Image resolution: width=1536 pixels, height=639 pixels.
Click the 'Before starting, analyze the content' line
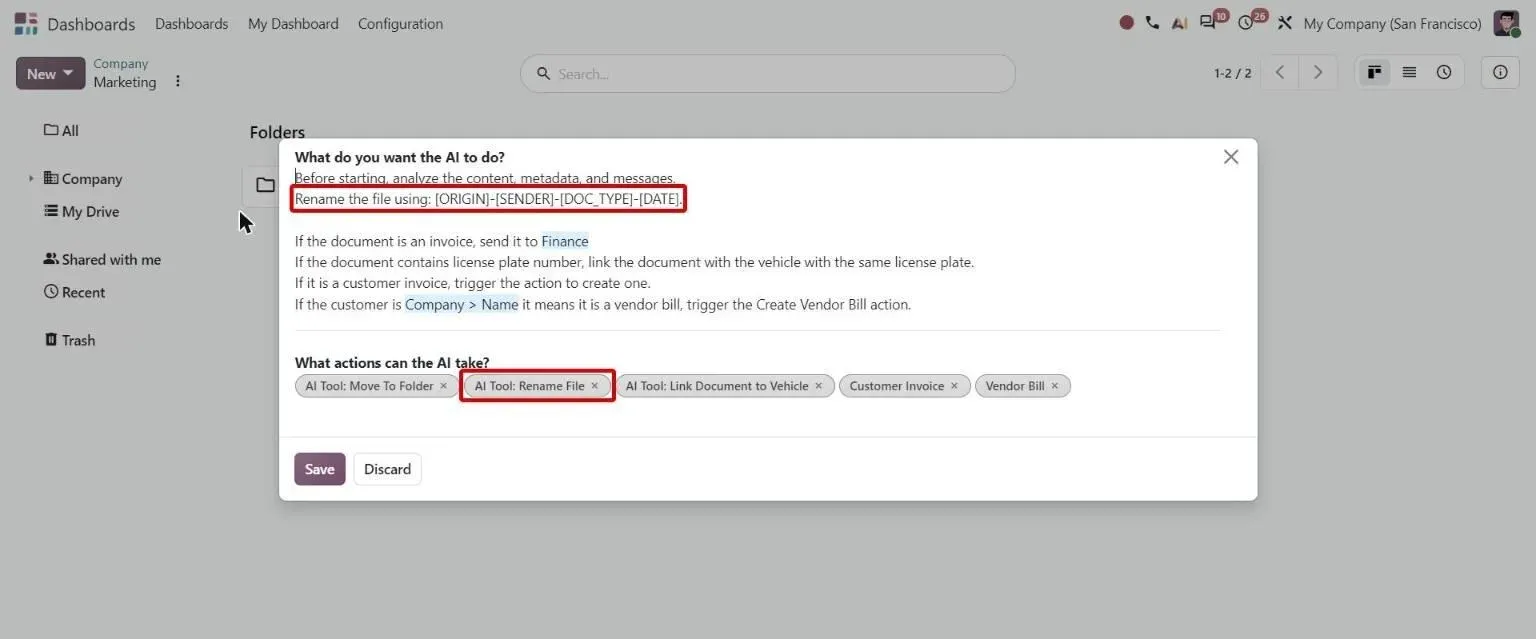485,178
